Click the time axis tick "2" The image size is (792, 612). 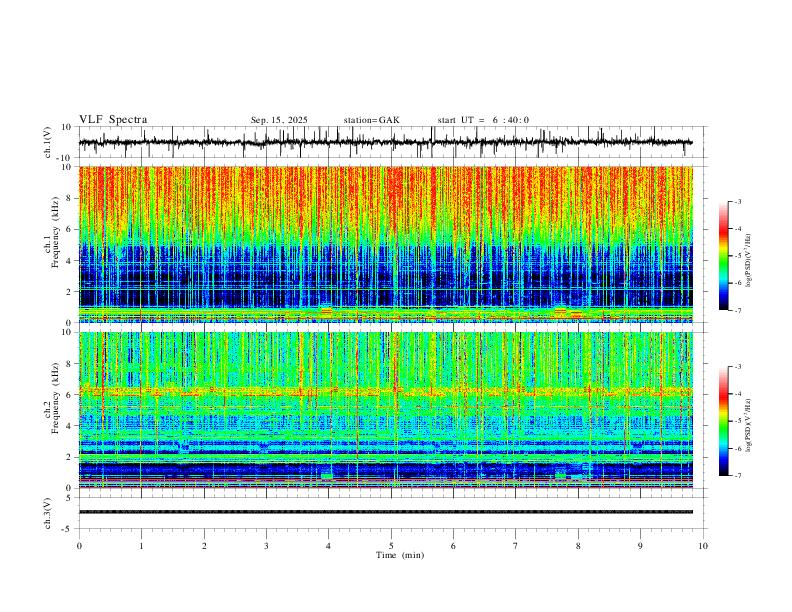point(204,546)
